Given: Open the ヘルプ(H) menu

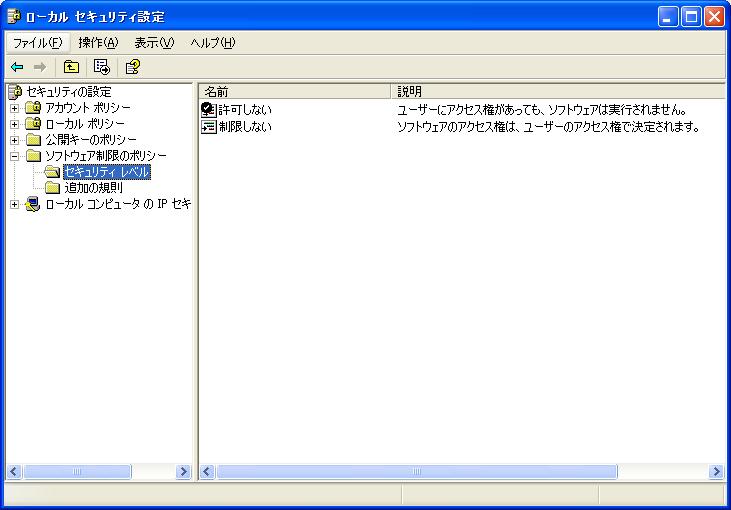Looking at the screenshot, I should tap(213, 43).
